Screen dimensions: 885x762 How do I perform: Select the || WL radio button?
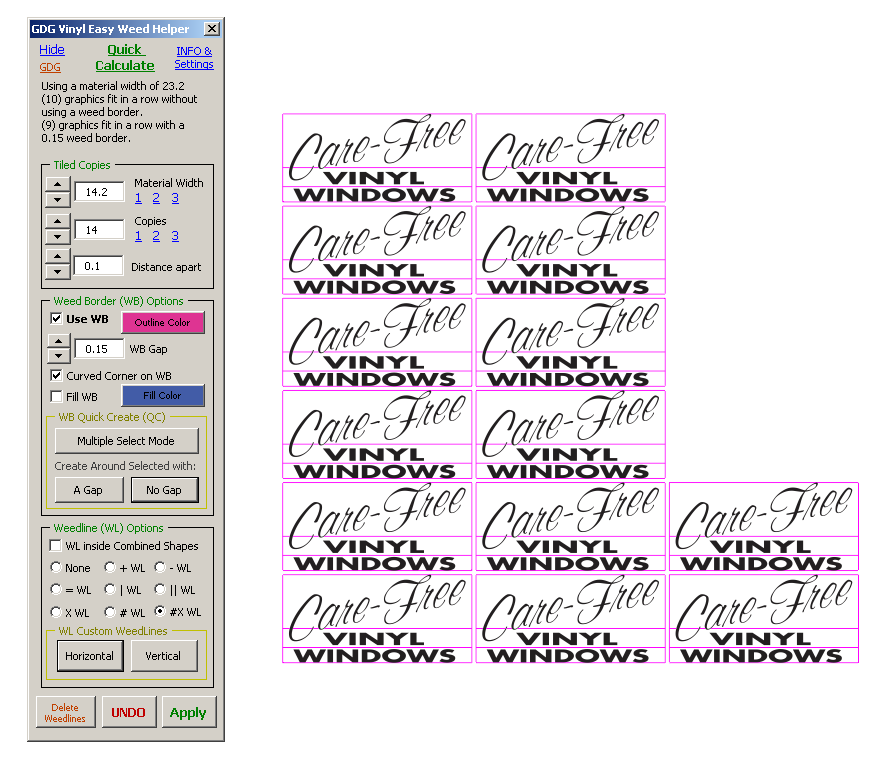pos(160,589)
